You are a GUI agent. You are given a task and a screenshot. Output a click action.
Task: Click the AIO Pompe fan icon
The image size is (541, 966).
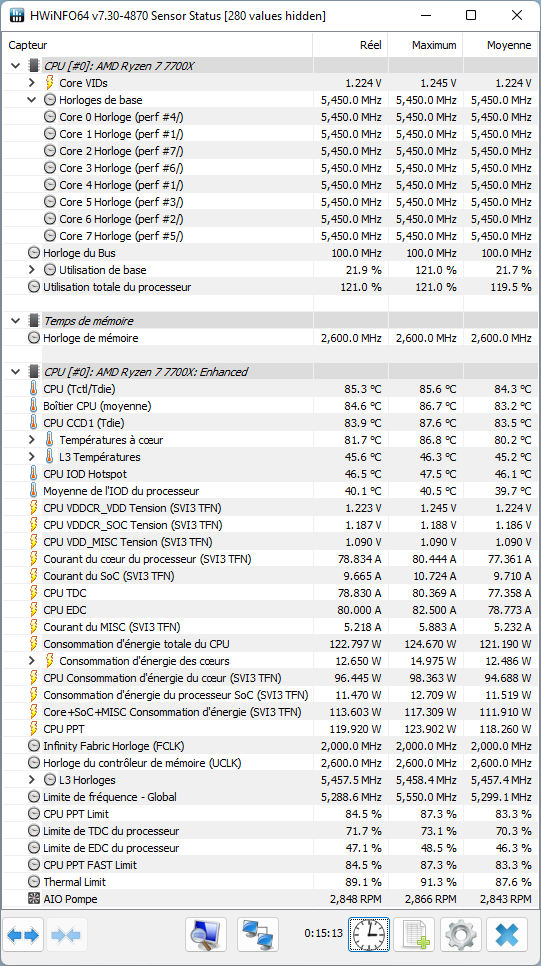point(34,899)
